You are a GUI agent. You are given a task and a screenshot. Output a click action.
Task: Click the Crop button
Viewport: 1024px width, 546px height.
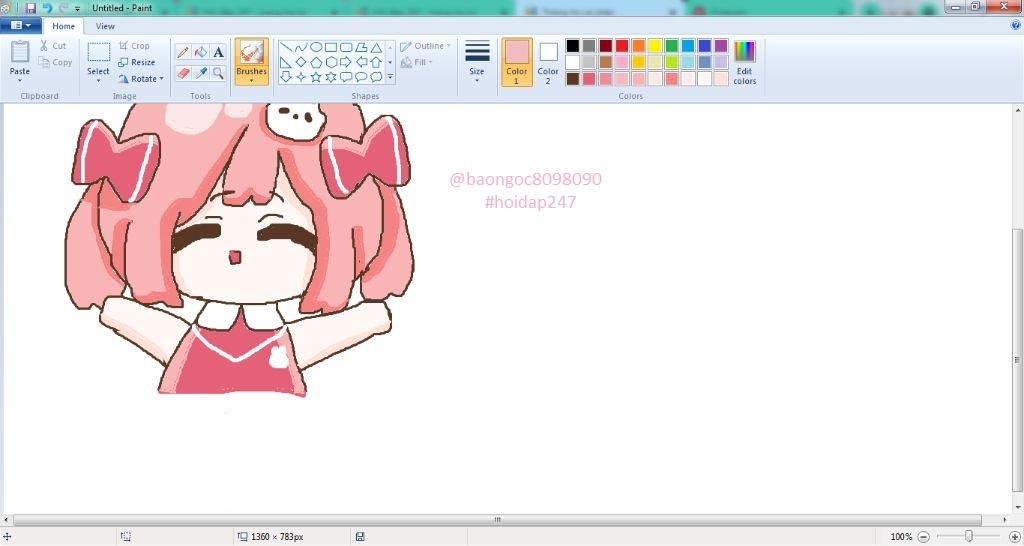[x=135, y=46]
